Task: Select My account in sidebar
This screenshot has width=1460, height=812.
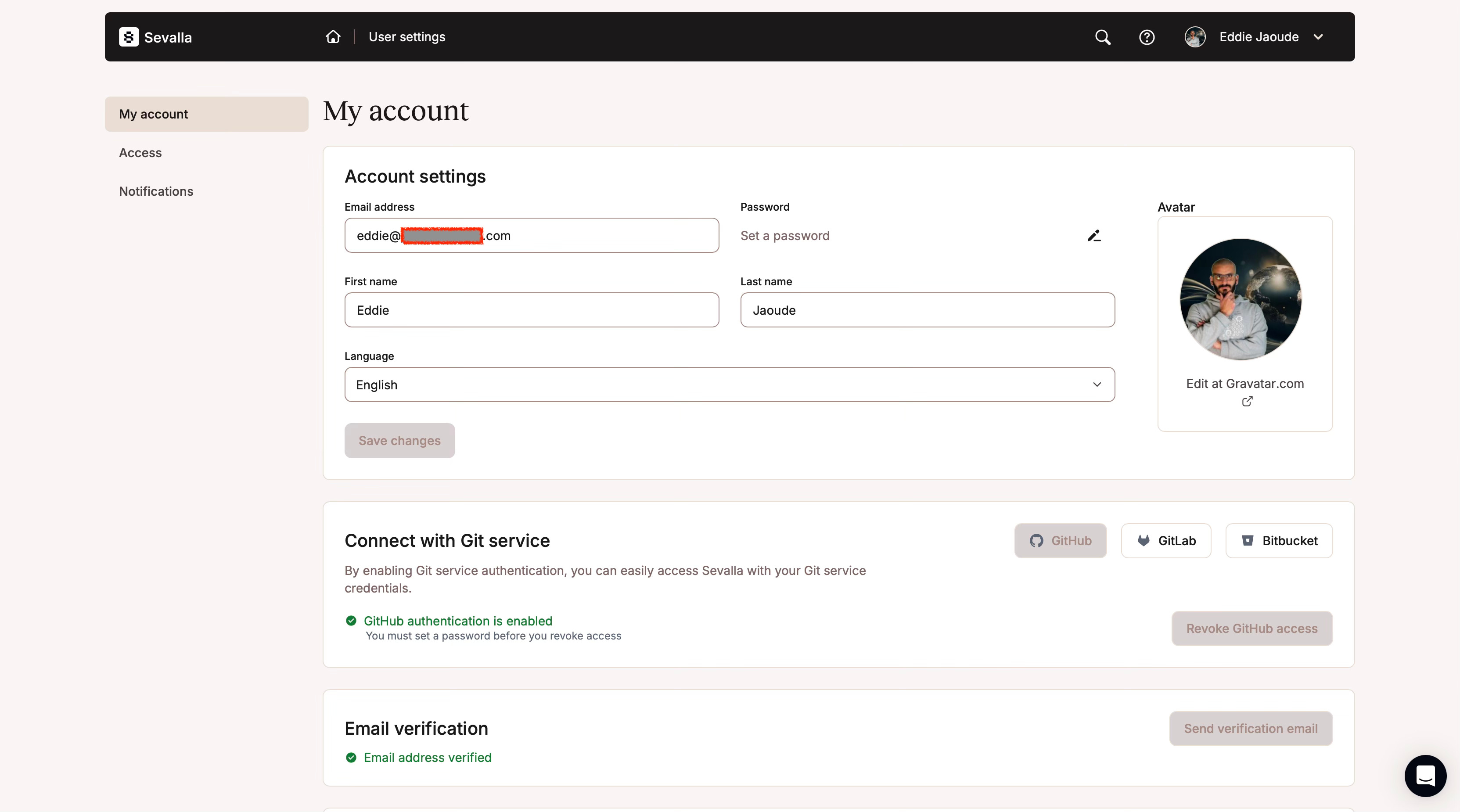Action: click(207, 114)
